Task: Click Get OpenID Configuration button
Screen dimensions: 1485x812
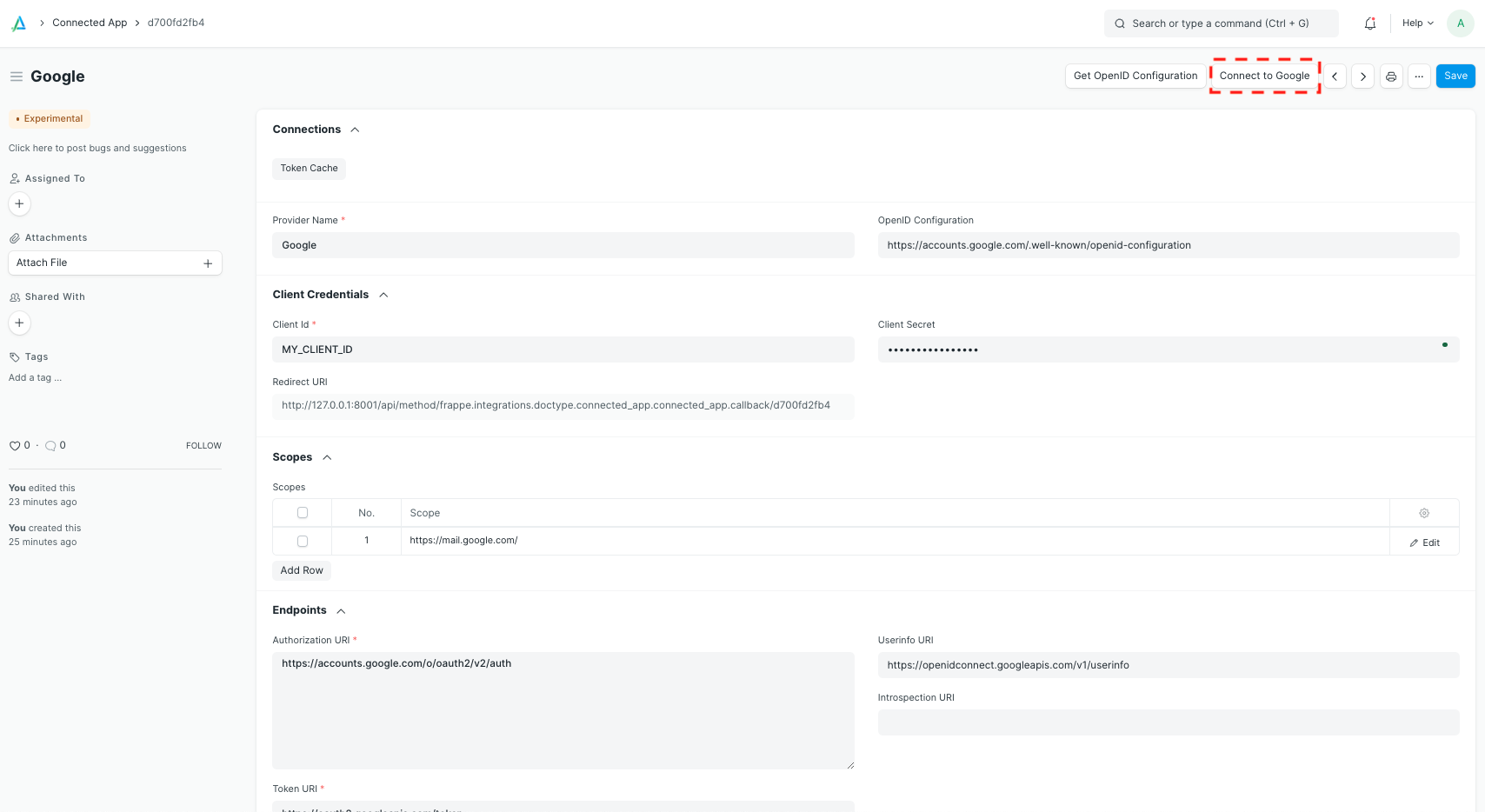Action: point(1135,77)
